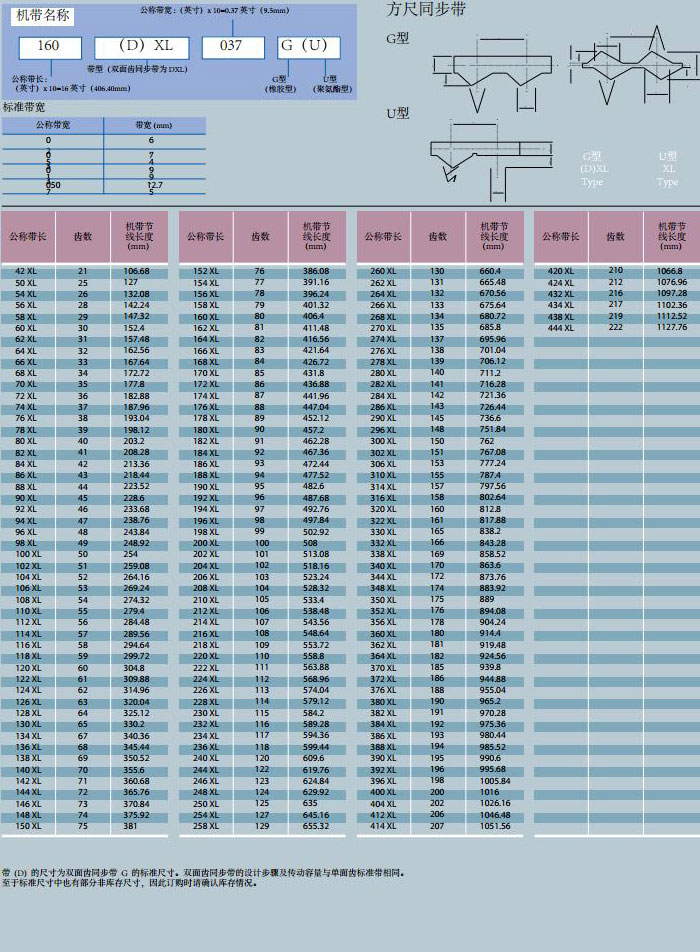This screenshot has width=700, height=952.
Task: Click the 1127.76 pitch length value
Action: point(672,327)
